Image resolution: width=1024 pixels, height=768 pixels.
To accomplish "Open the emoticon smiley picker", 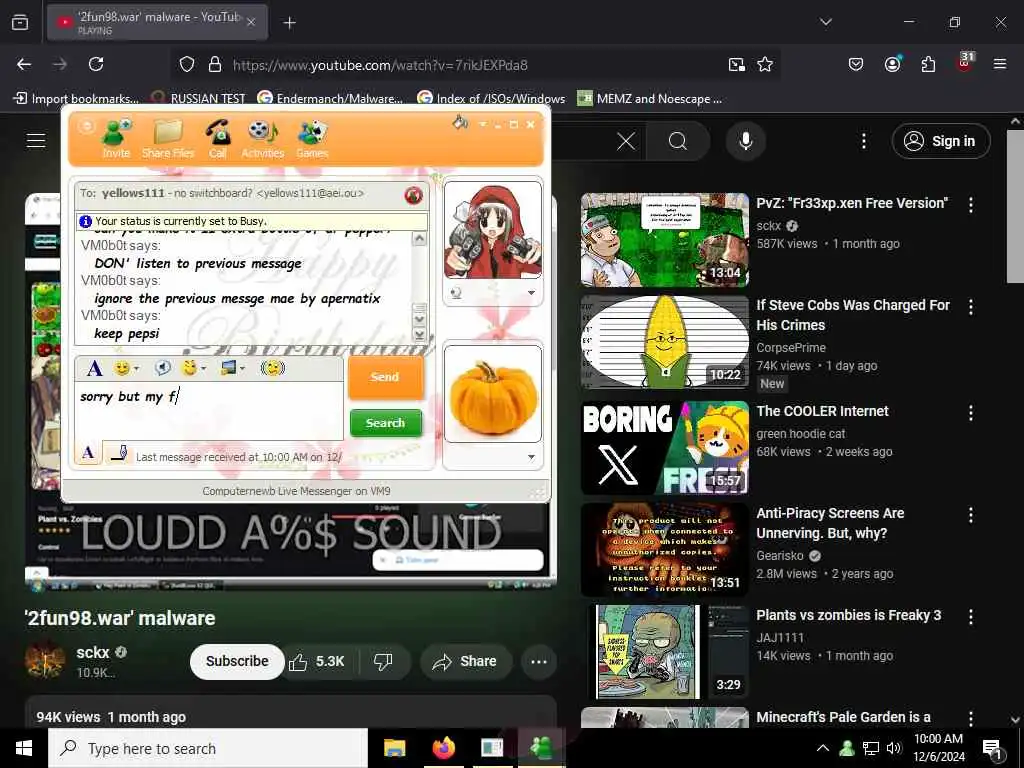I will click(x=125, y=368).
